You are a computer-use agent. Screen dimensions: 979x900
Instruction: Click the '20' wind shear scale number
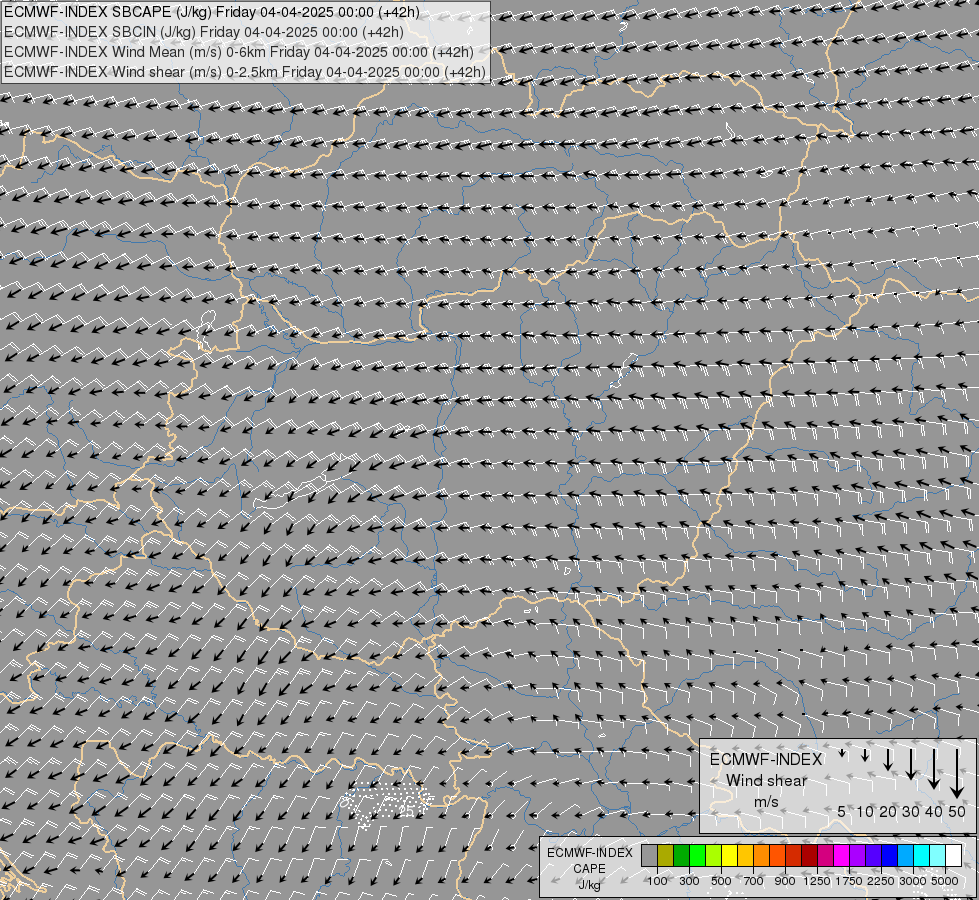tap(888, 811)
